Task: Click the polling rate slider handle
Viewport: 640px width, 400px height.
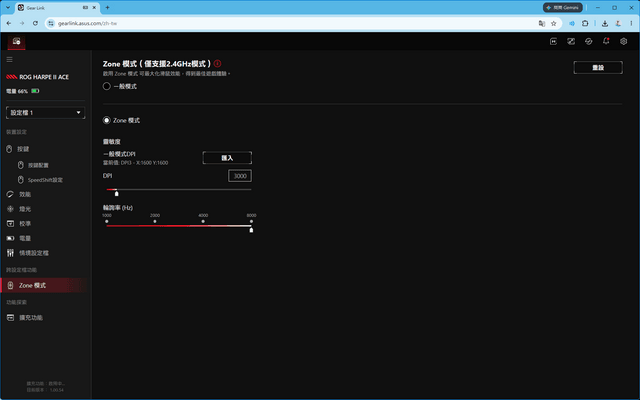Action: tap(251, 230)
